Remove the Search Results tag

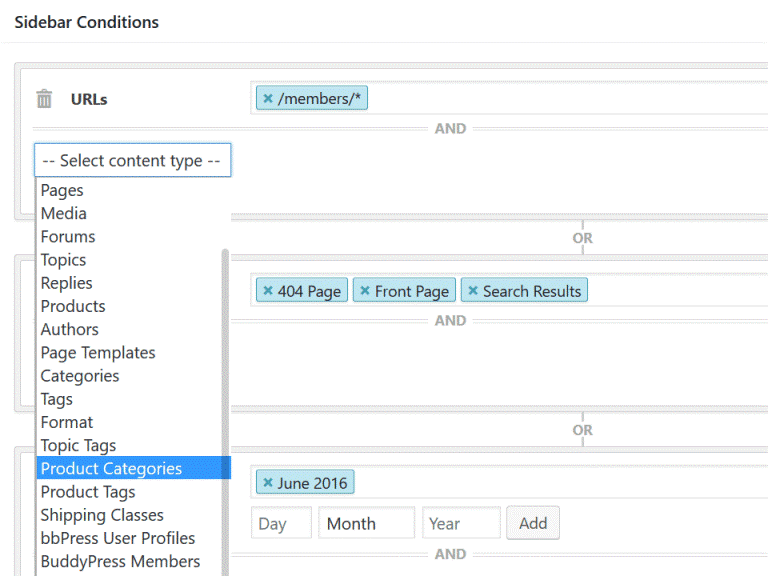473,290
